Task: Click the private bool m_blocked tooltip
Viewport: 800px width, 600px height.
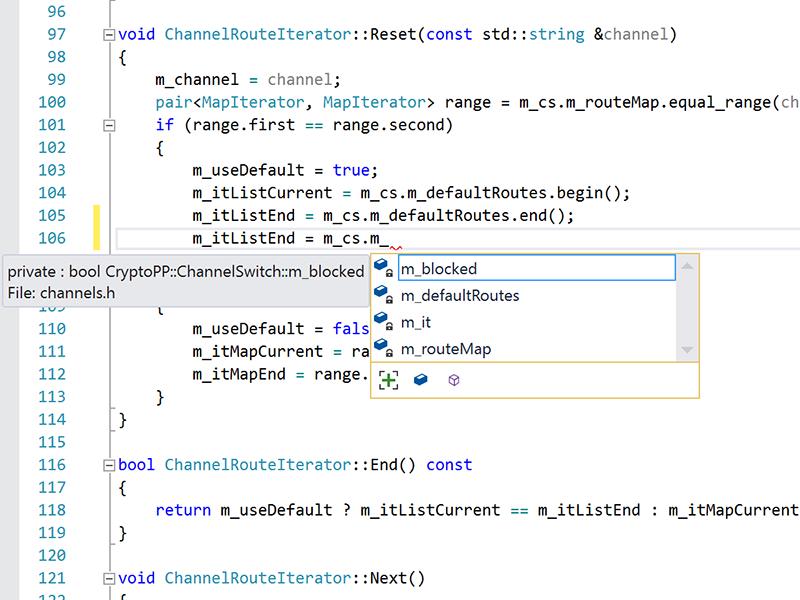Action: pyautogui.click(x=186, y=282)
